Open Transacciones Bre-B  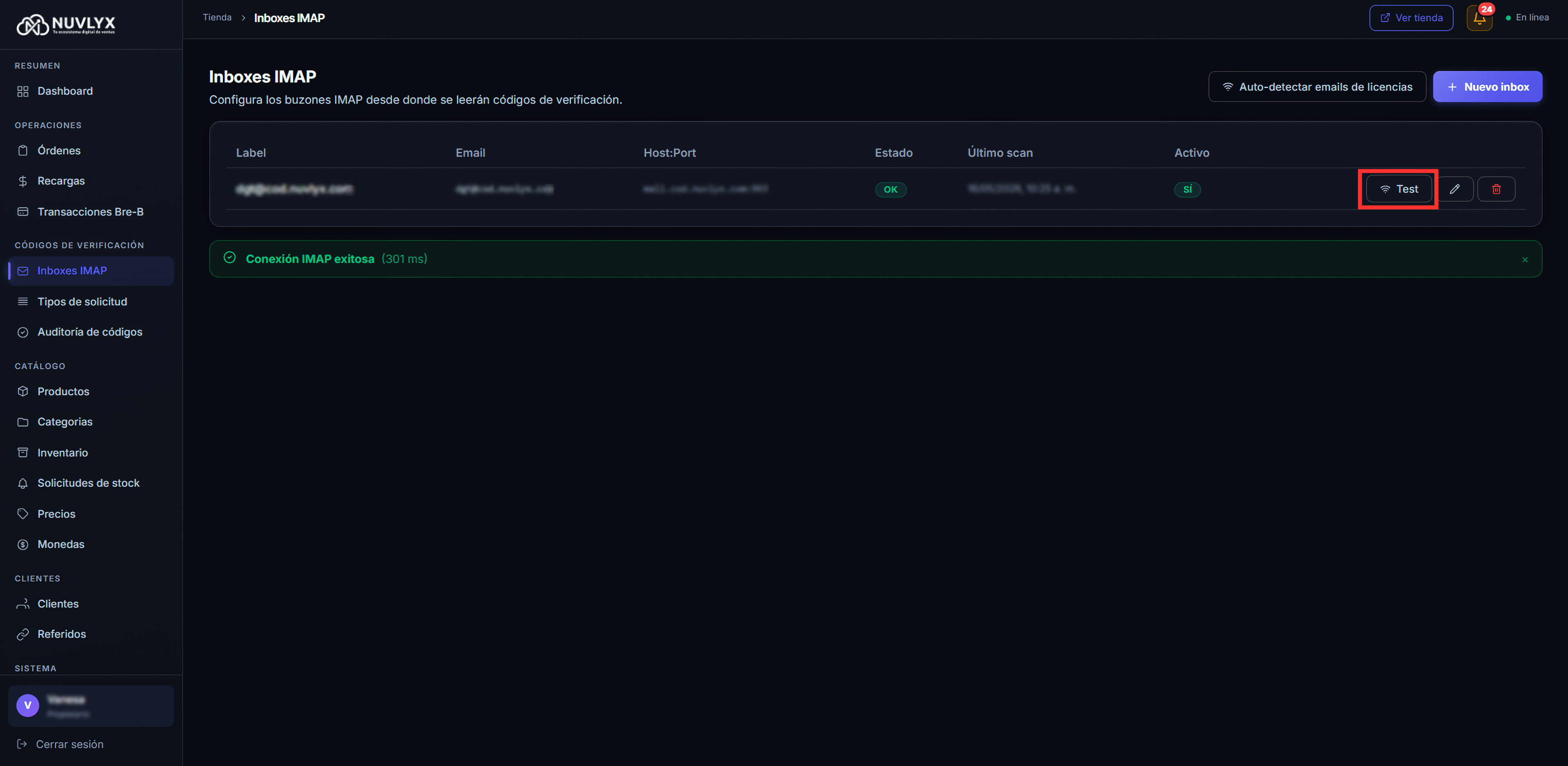click(x=91, y=212)
